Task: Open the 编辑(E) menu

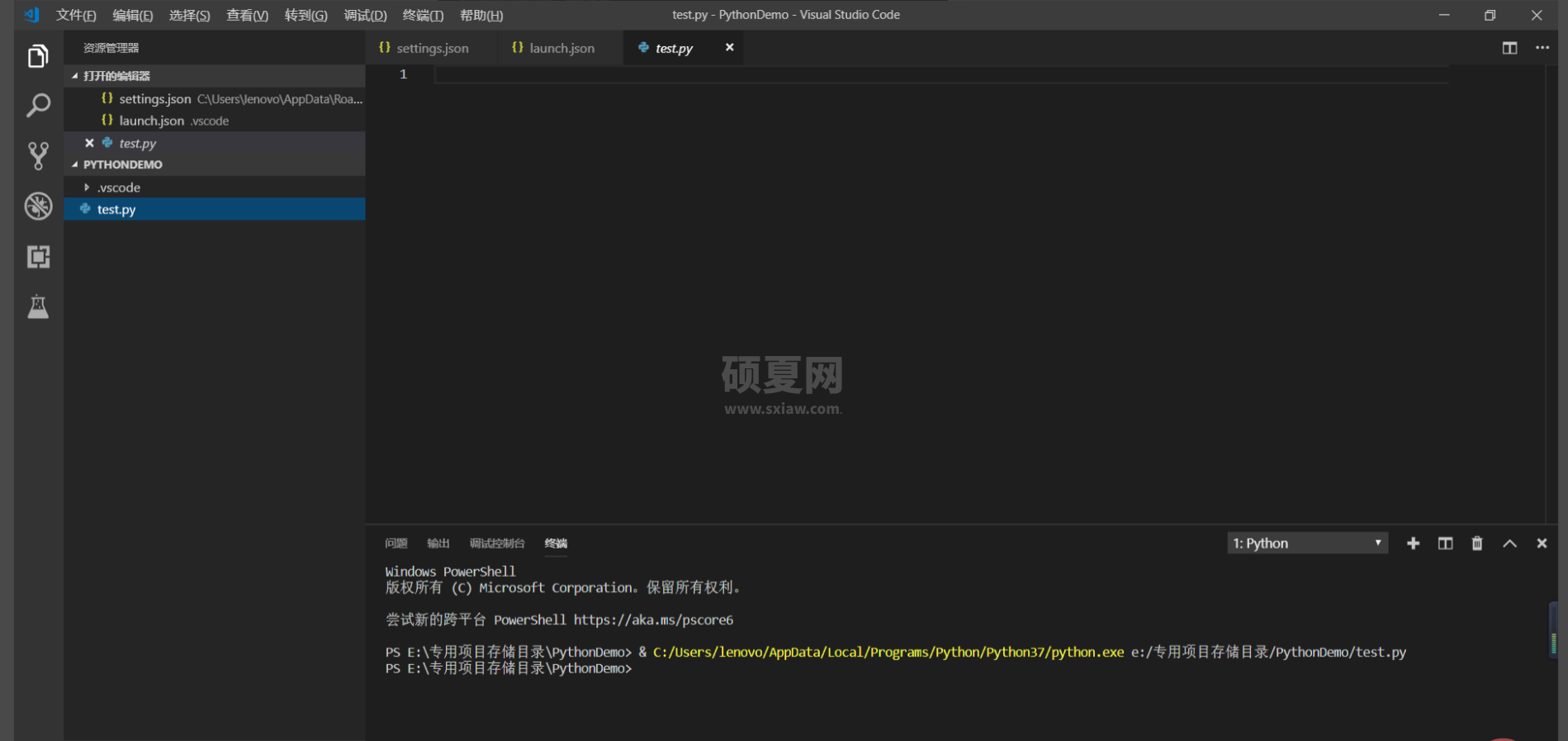Action: click(133, 15)
